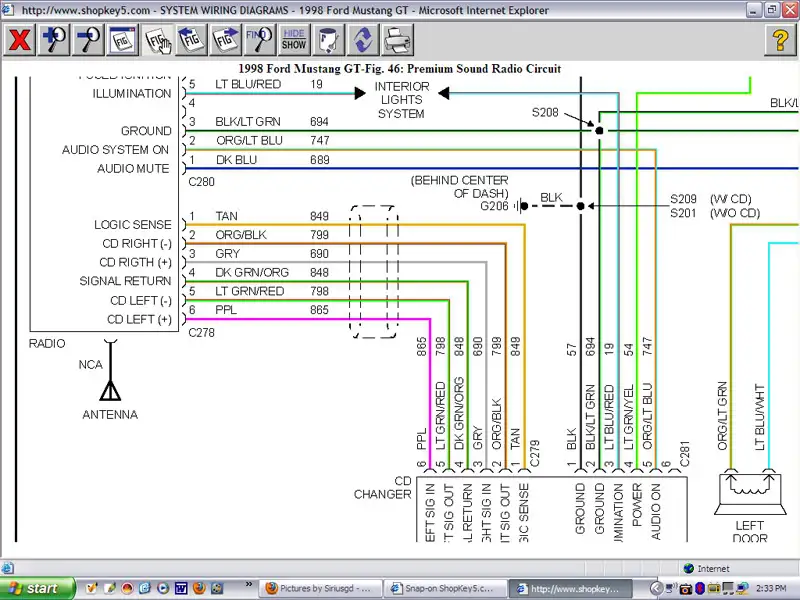Click the C280 connector label
The height and width of the screenshot is (600, 800).
[x=202, y=182]
